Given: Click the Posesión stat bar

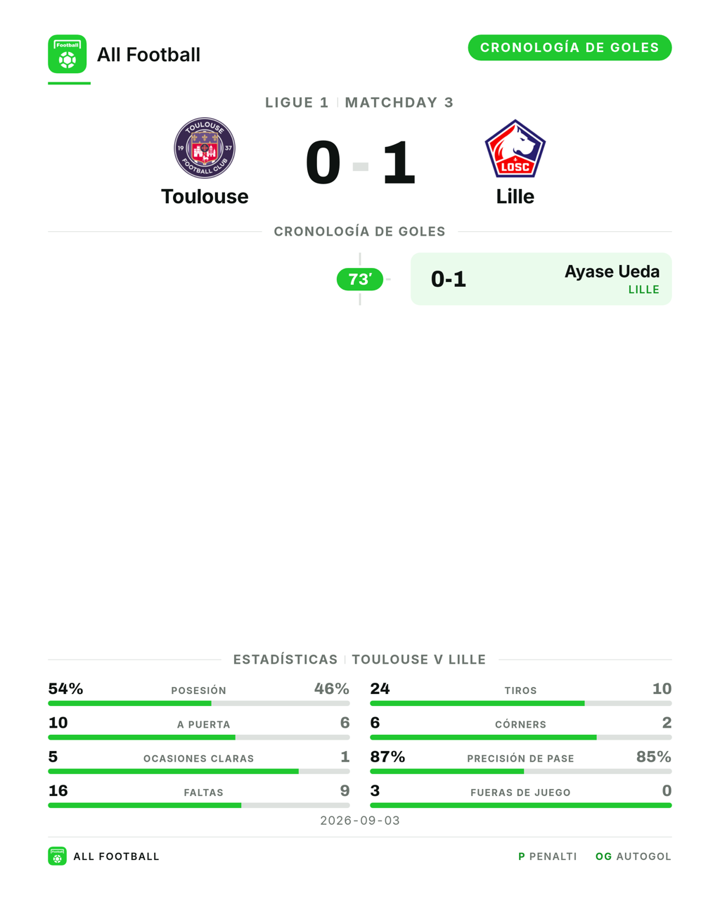Looking at the screenshot, I should (199, 703).
